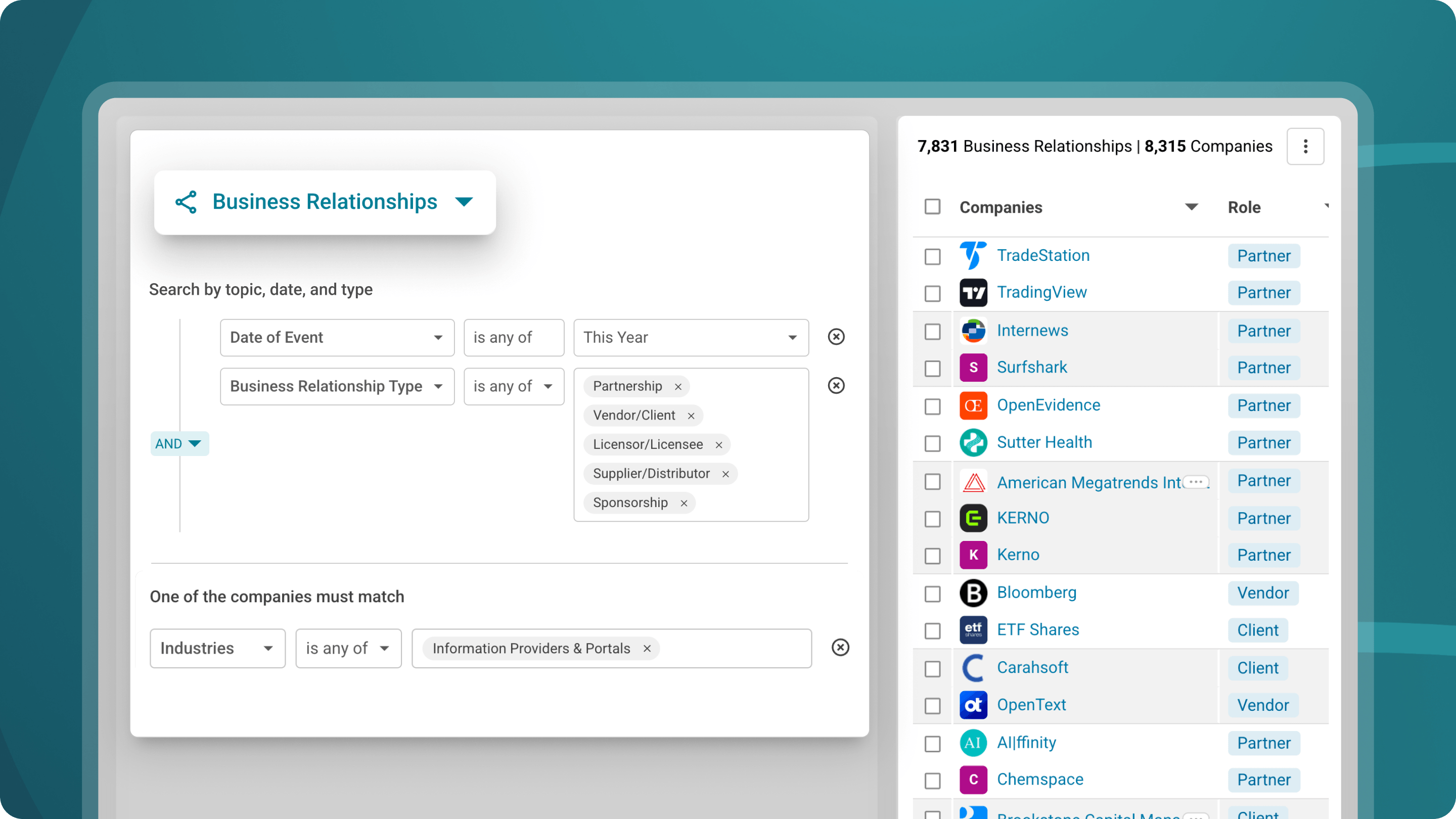The height and width of the screenshot is (819, 1456).
Task: Remove the Date of Event filter row
Action: pos(836,337)
